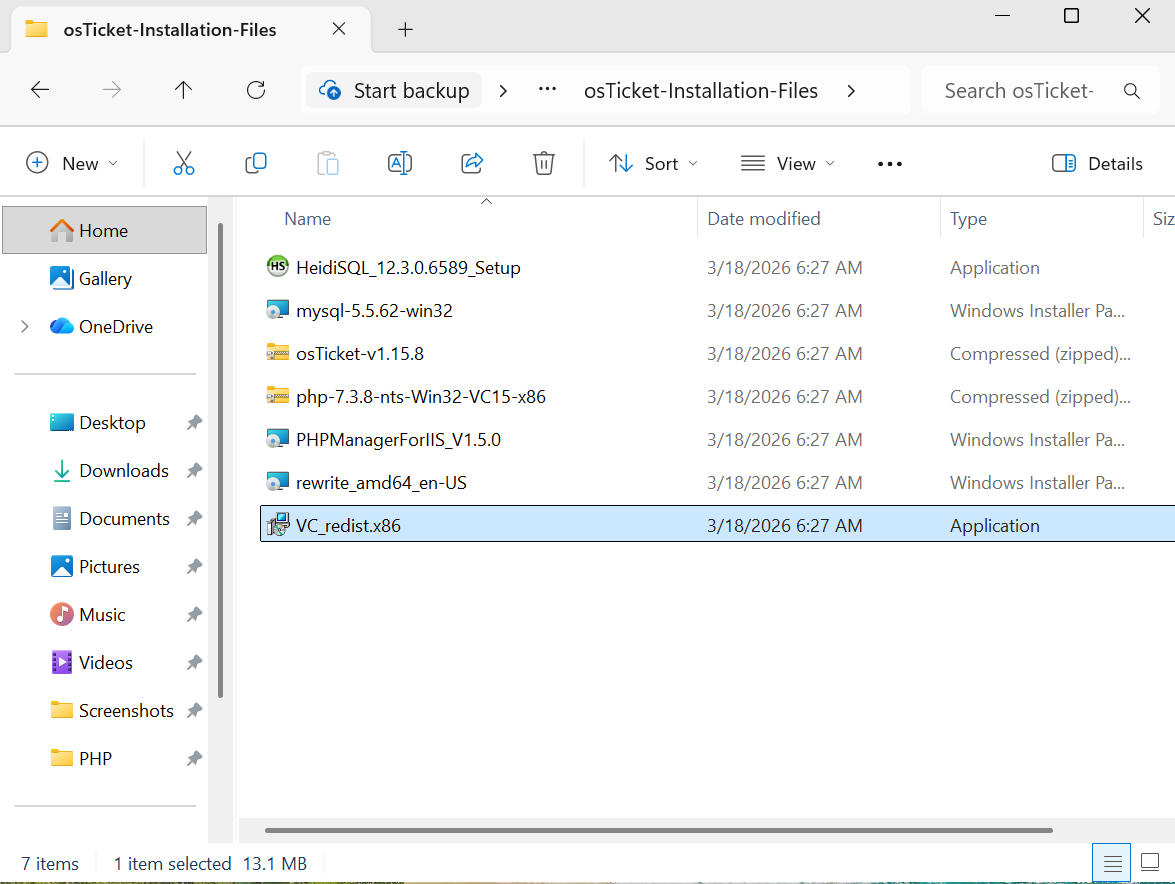1175x884 pixels.
Task: Go forward with the right arrow
Action: pyautogui.click(x=112, y=91)
